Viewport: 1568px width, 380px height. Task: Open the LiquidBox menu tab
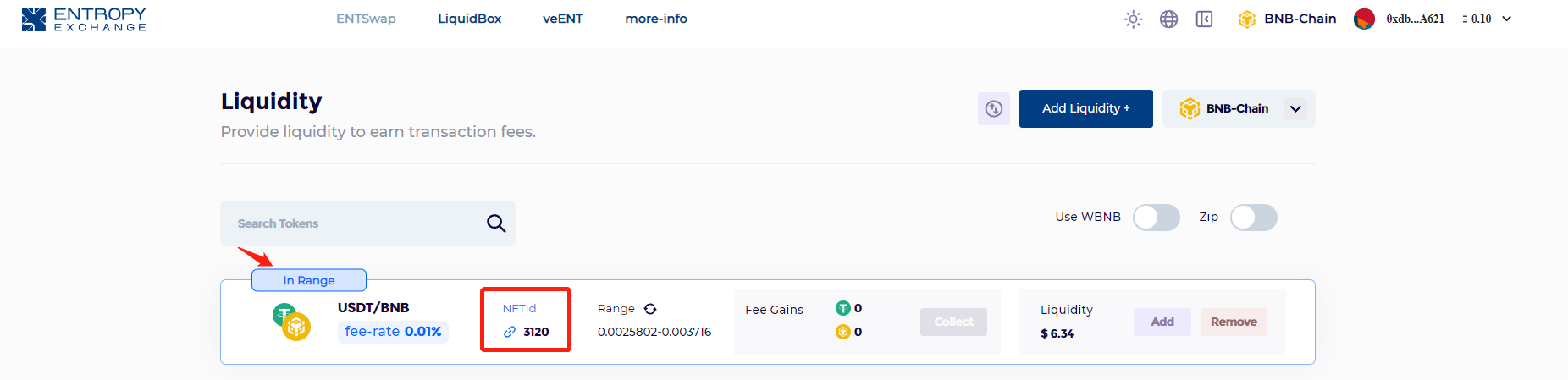point(470,19)
